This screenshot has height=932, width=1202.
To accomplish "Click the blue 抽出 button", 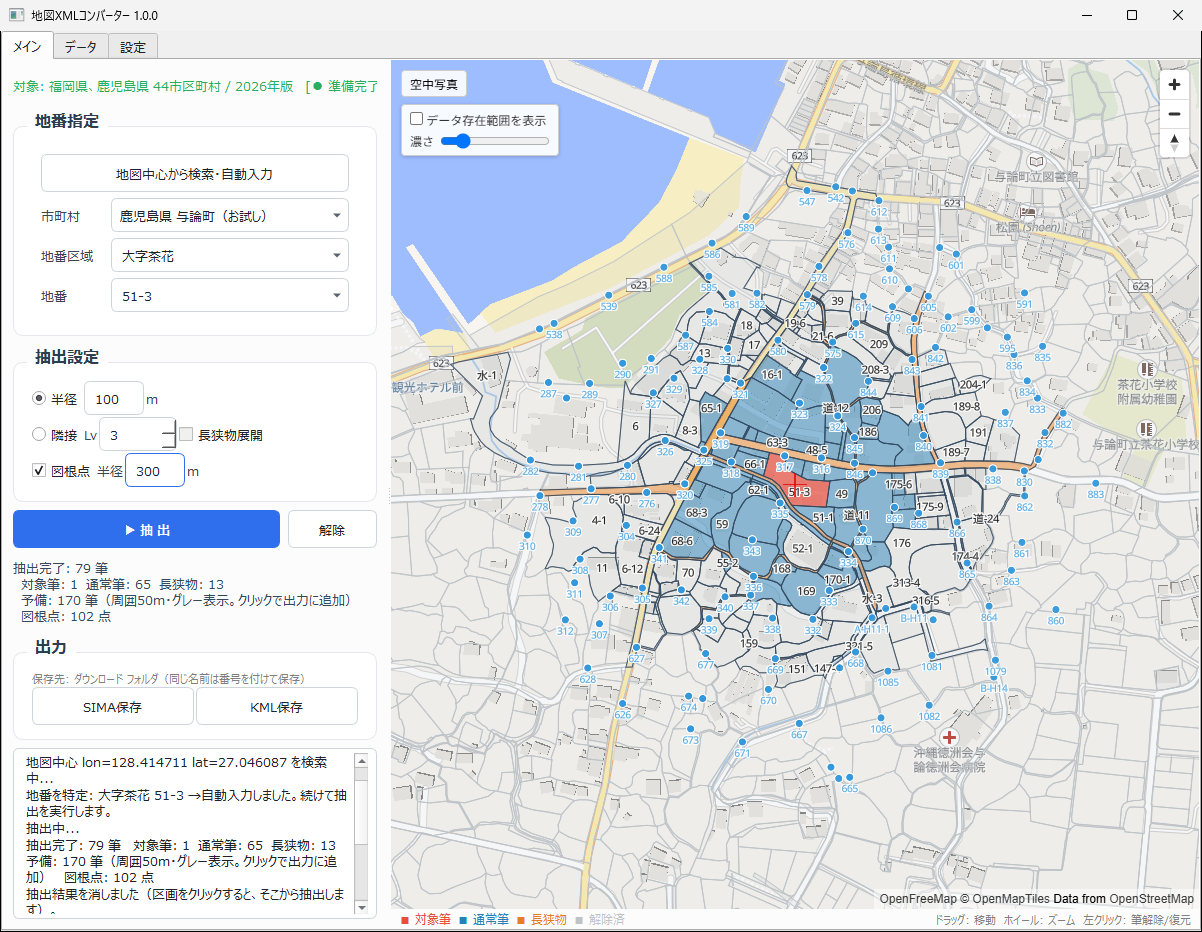I will [146, 530].
